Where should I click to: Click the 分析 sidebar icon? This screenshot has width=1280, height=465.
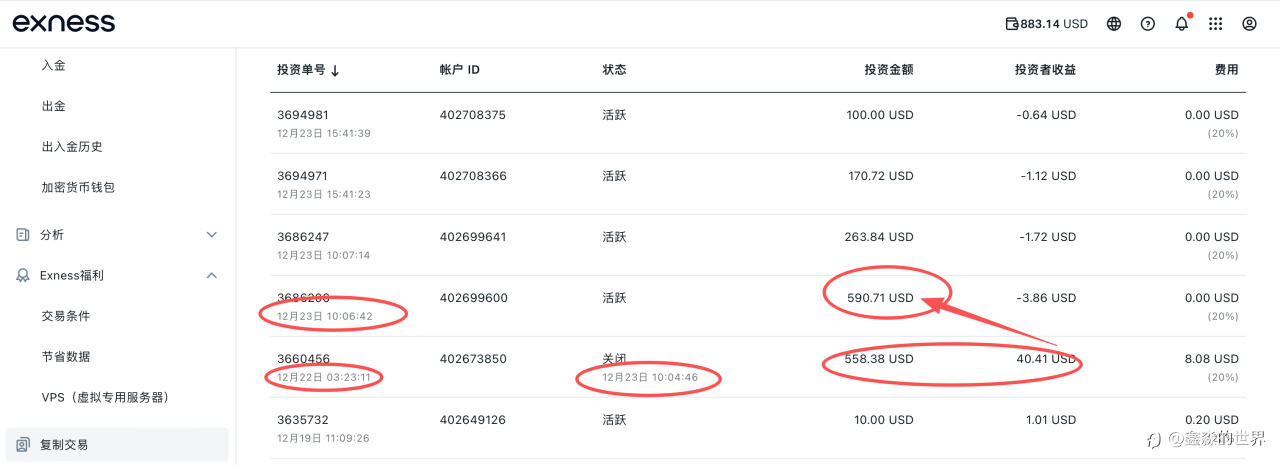coord(23,235)
